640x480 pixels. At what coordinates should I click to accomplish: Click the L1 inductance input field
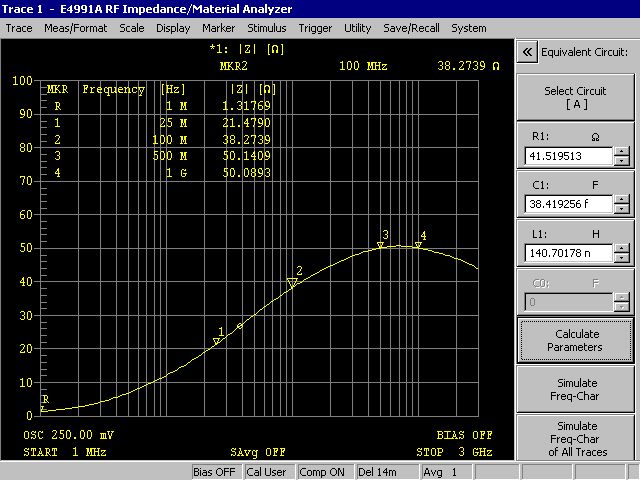coord(567,252)
